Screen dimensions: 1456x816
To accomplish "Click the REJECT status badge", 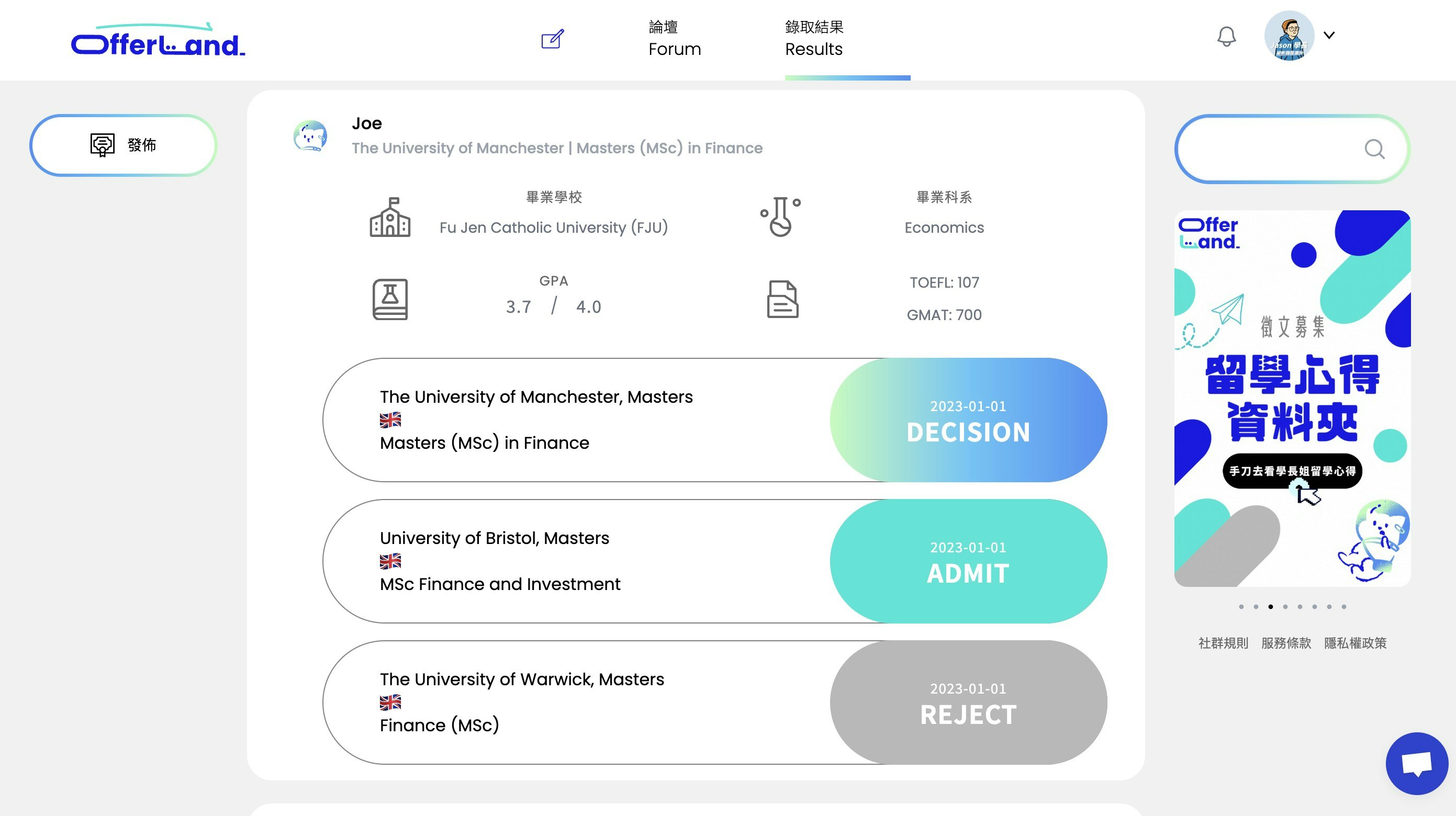I will pyautogui.click(x=968, y=702).
